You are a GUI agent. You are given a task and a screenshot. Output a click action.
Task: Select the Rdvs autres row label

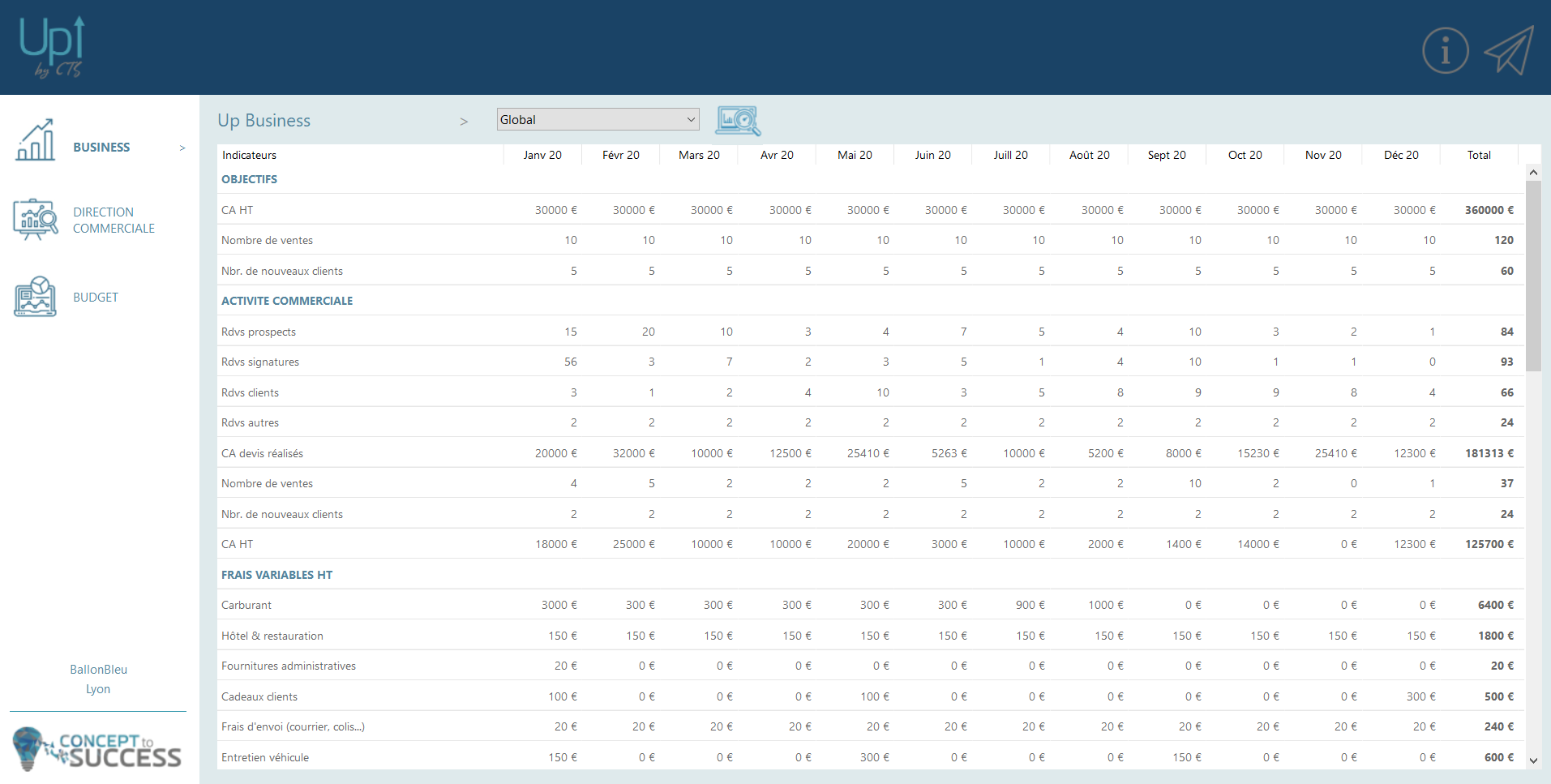250,422
